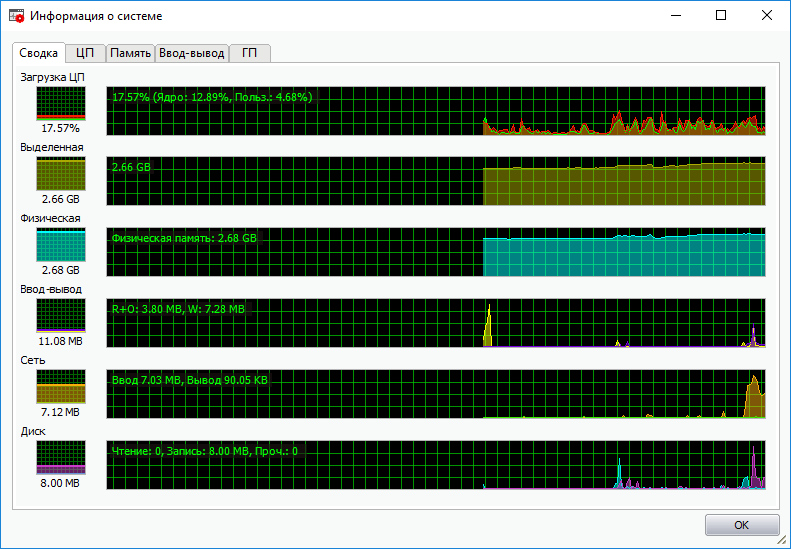Maximize the Информация о системе window

[x=721, y=16]
